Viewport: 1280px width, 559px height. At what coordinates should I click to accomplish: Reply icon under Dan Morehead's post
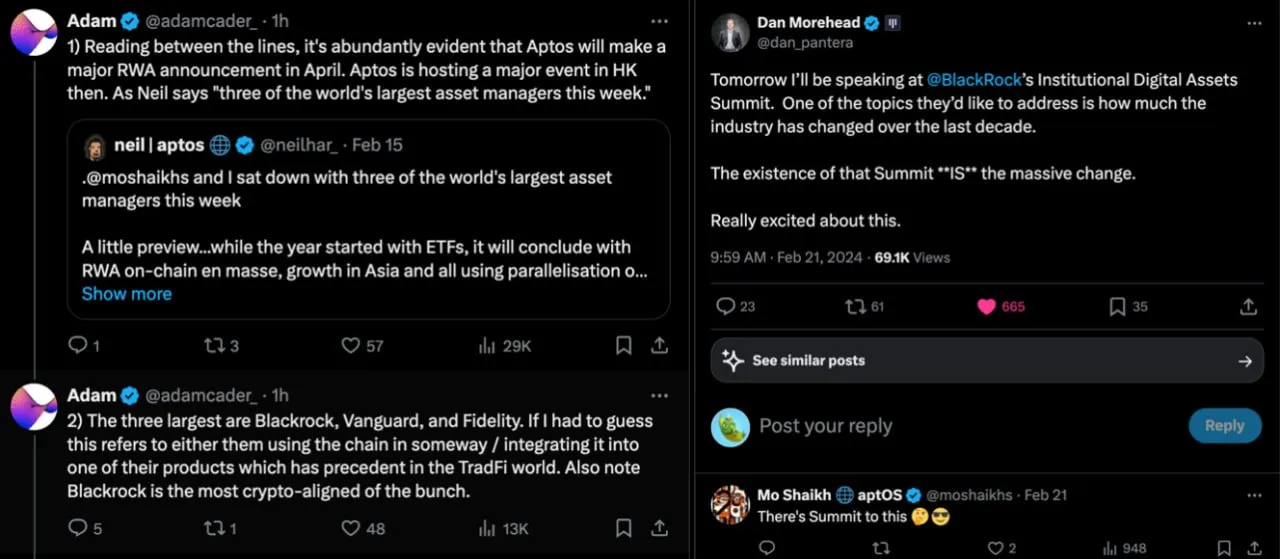pos(727,307)
